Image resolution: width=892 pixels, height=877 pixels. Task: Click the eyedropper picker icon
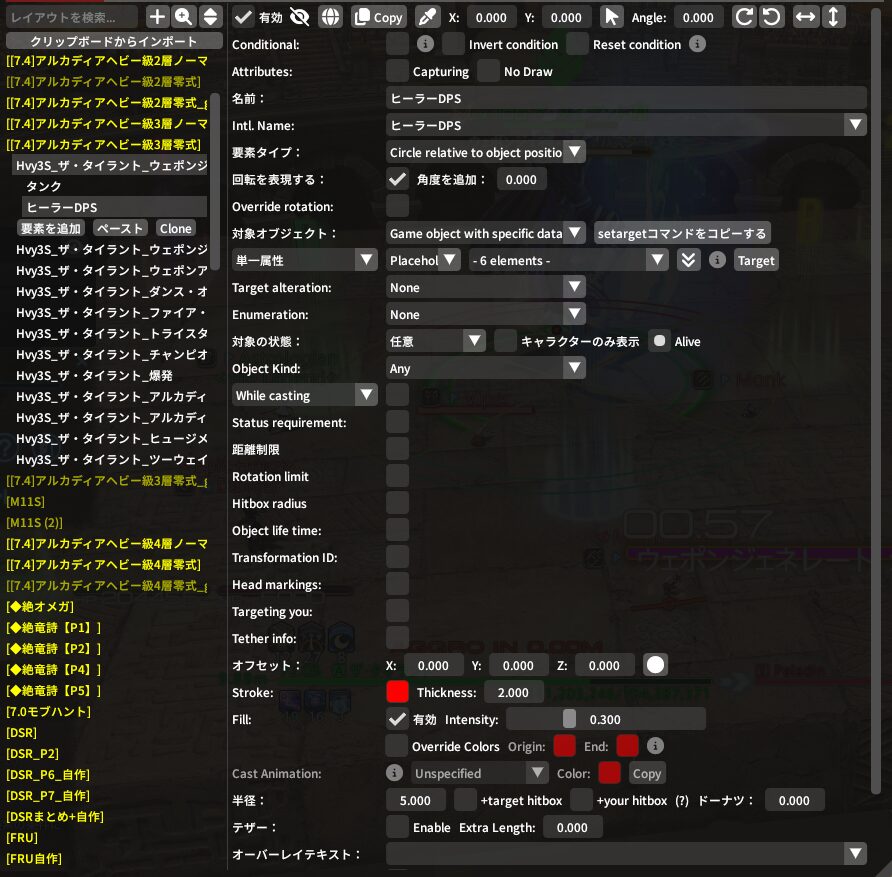(427, 17)
